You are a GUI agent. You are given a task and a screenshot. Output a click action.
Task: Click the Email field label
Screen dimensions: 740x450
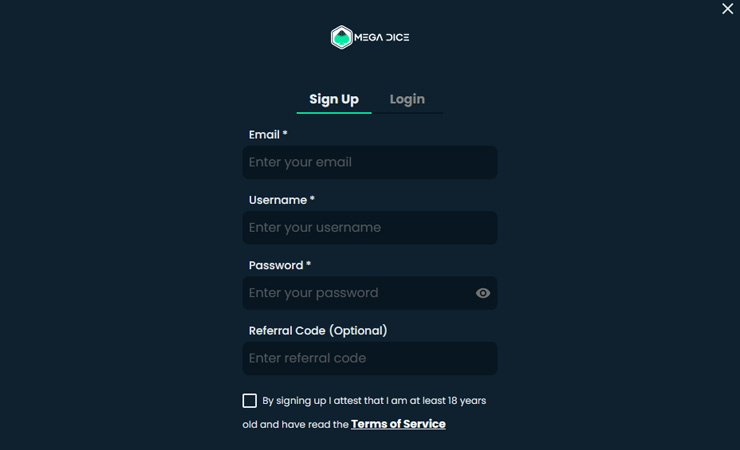tap(264, 135)
